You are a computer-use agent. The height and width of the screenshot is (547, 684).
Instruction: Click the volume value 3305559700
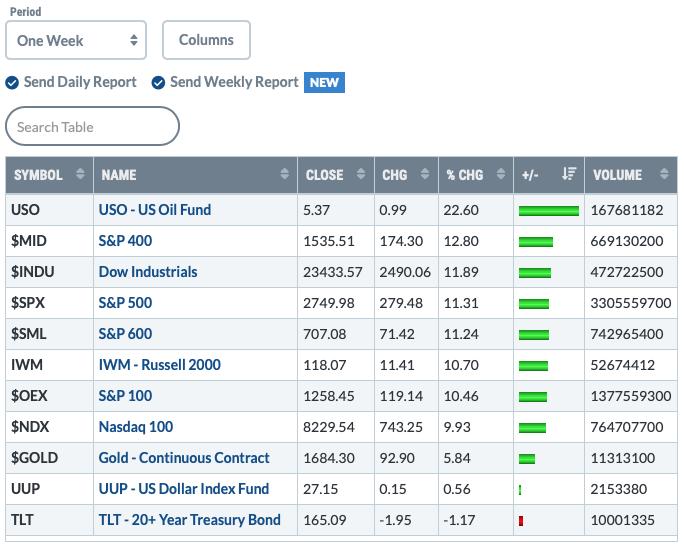coord(631,303)
